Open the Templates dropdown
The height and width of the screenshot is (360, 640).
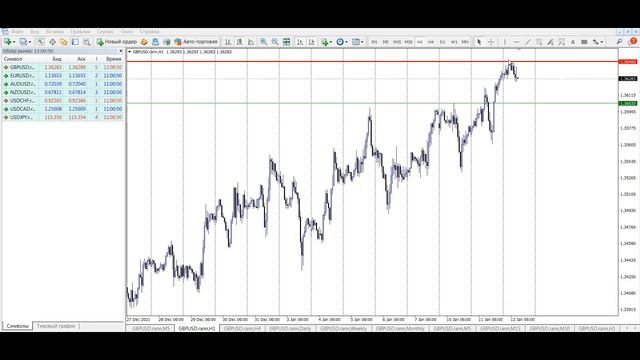pyautogui.click(x=358, y=42)
